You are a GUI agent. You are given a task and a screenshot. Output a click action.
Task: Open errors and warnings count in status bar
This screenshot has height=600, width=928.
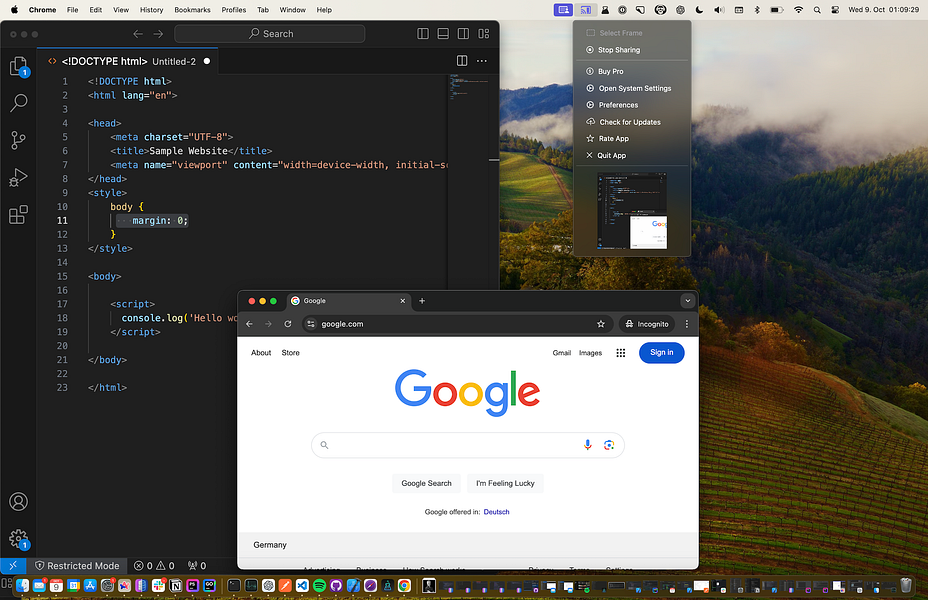pyautogui.click(x=154, y=566)
